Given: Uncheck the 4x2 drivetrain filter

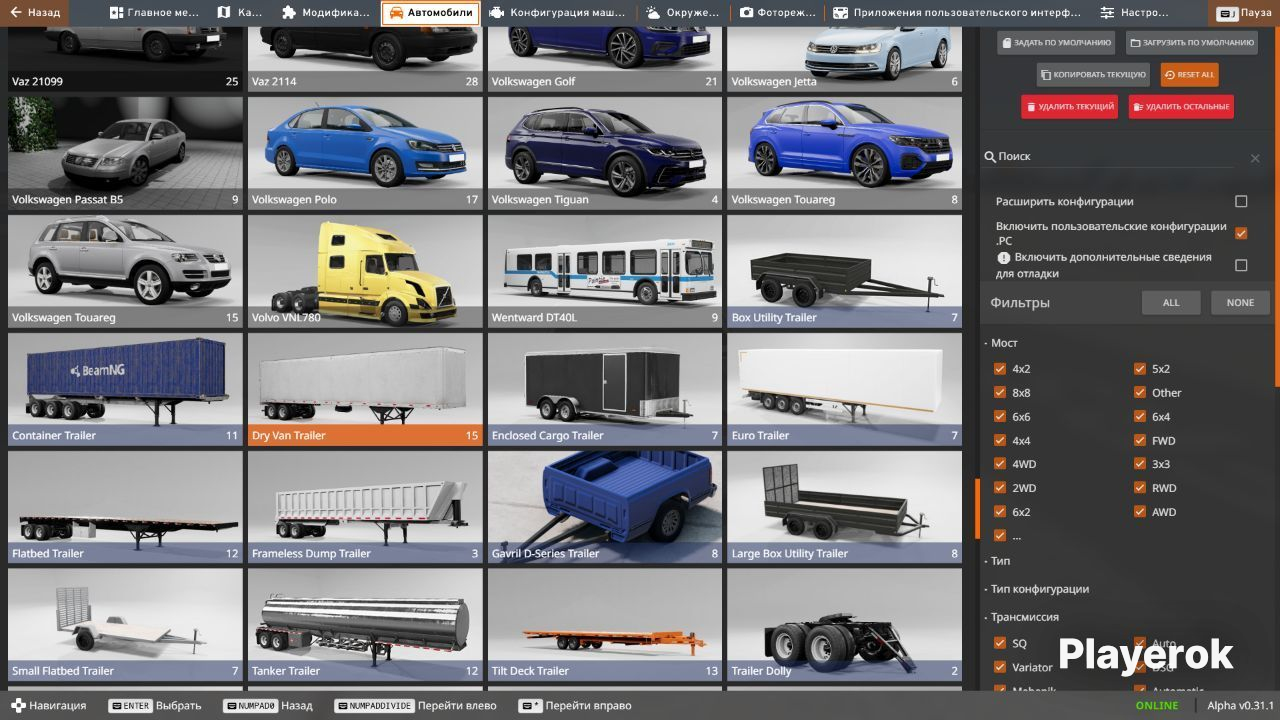Looking at the screenshot, I should [1000, 369].
